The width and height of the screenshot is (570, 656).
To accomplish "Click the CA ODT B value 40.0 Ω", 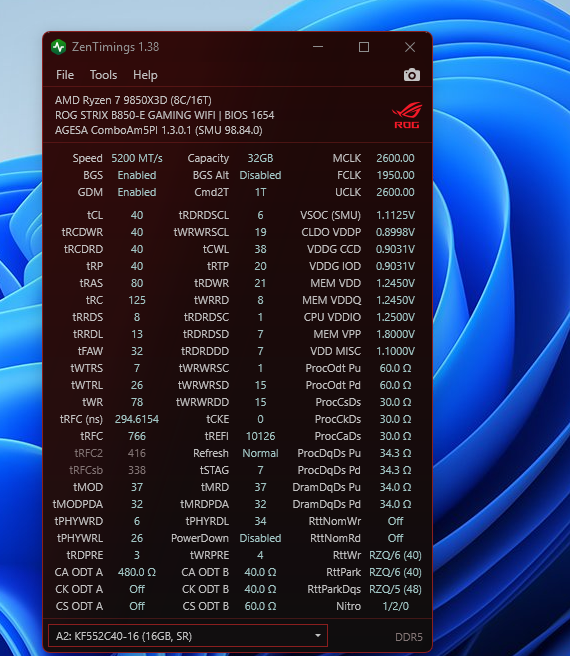I will click(x=260, y=572).
